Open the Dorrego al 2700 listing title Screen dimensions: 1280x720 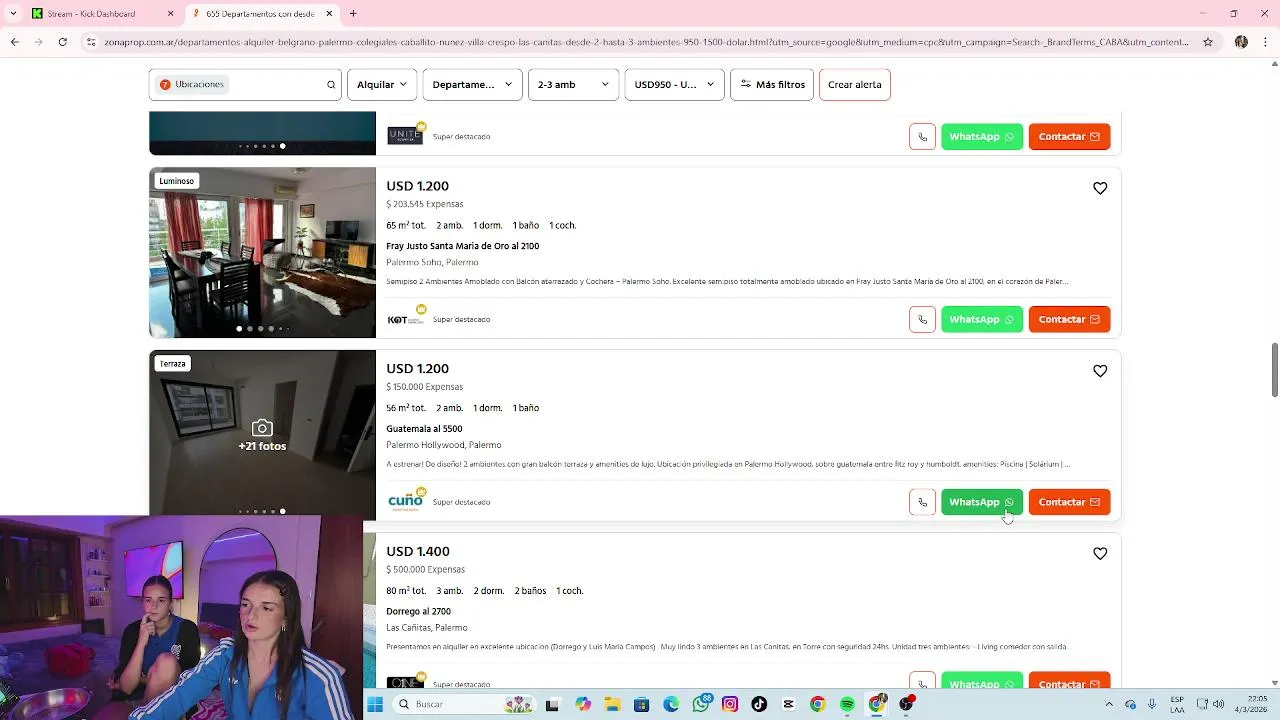[418, 611]
